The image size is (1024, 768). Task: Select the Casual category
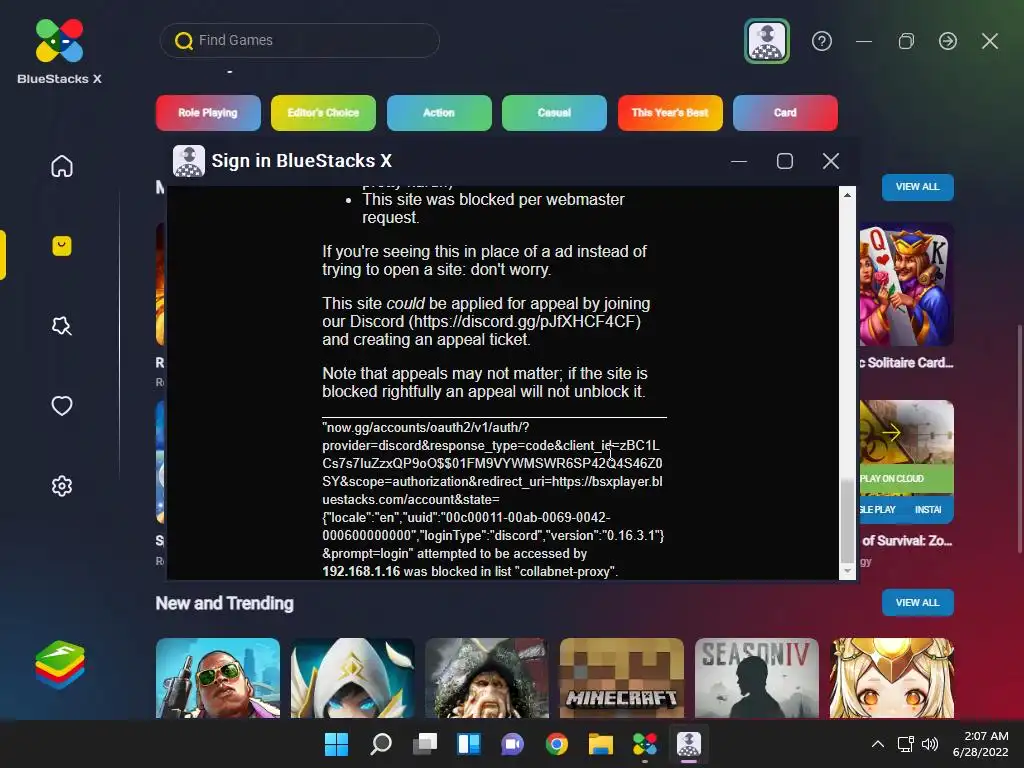554,112
